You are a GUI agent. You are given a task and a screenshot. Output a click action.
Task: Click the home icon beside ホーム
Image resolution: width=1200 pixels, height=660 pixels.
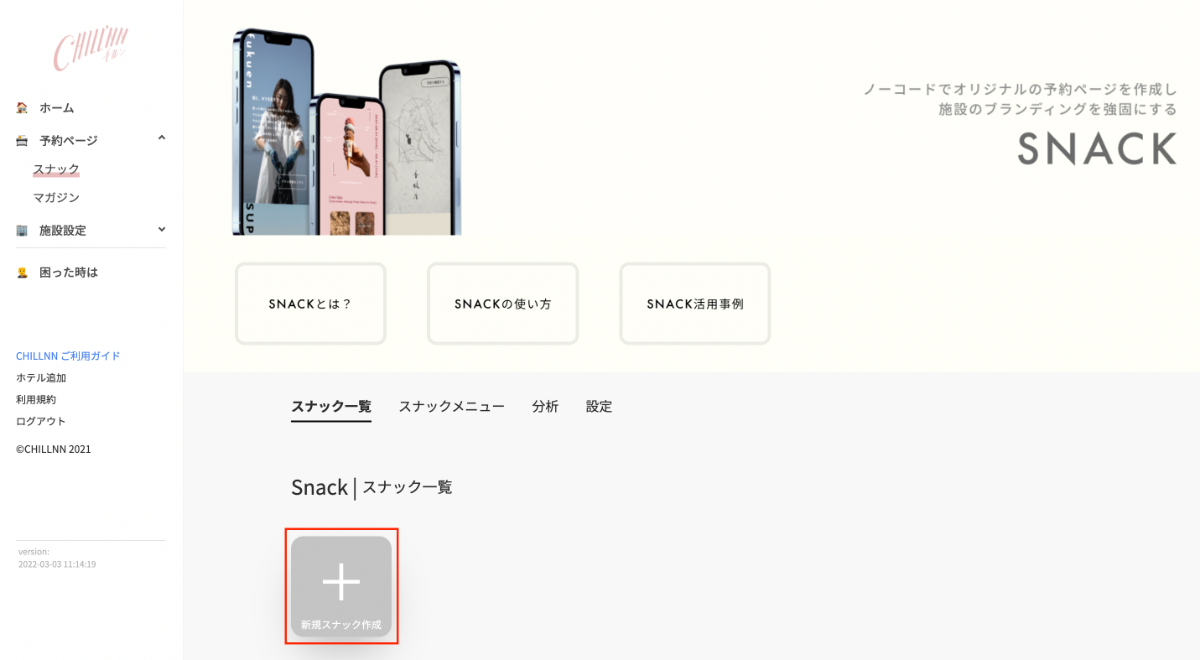(22, 108)
